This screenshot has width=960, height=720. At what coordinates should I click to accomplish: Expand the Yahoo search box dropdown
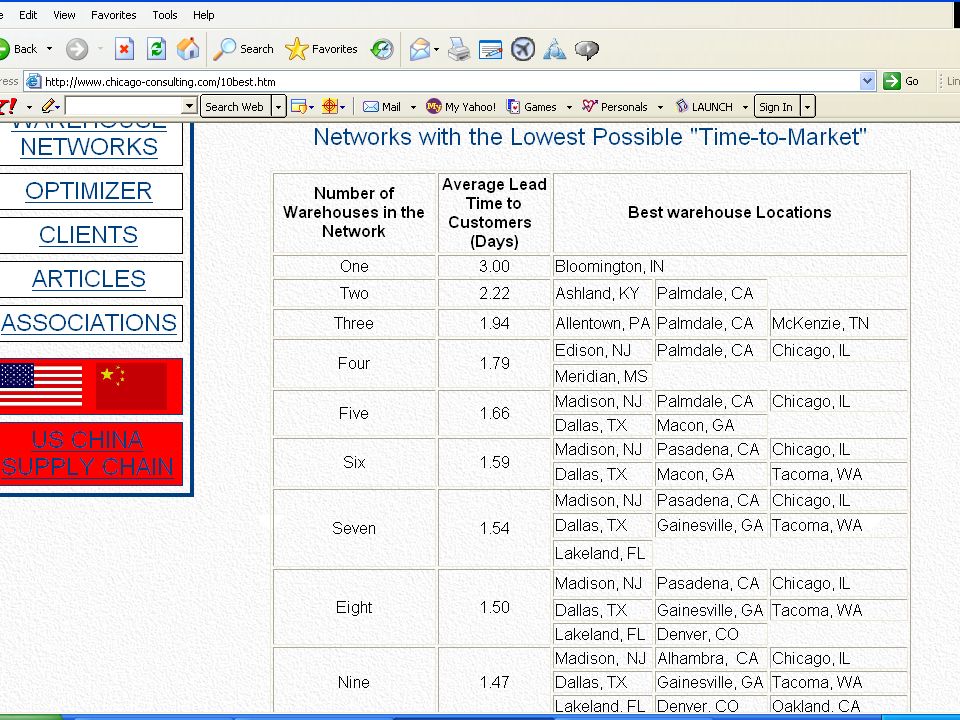coord(189,107)
